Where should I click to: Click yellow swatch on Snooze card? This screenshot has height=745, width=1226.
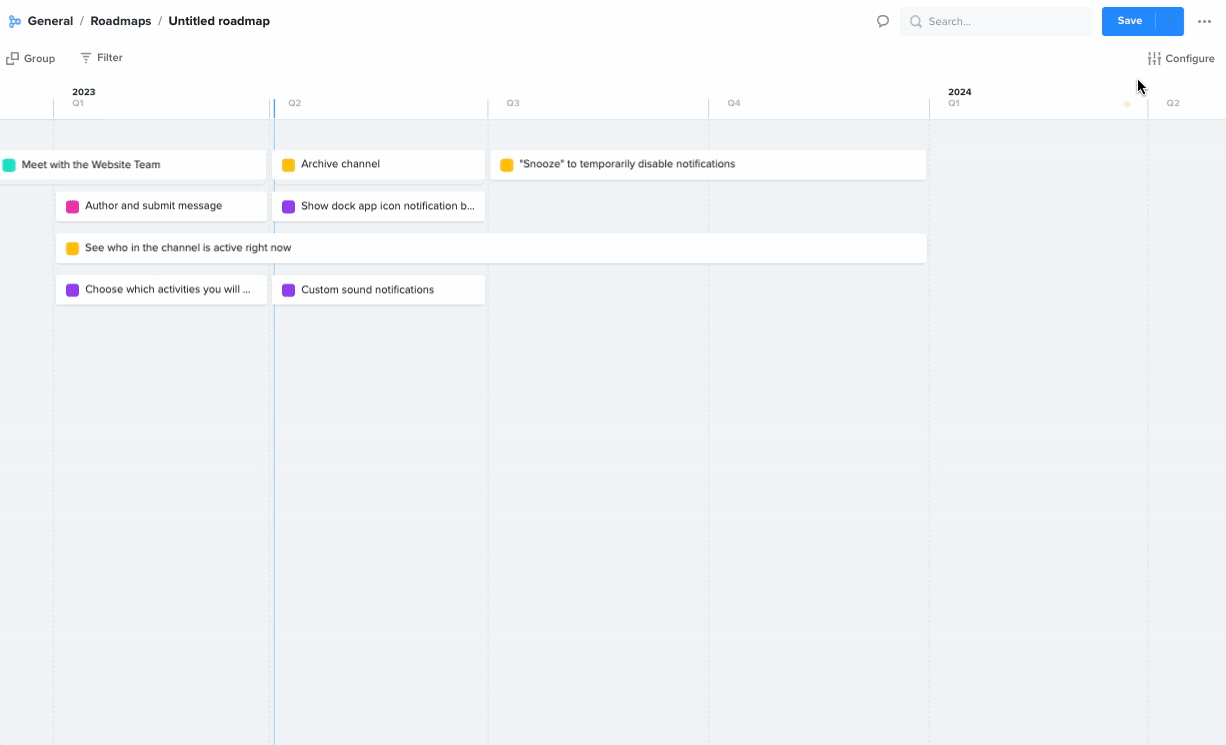pos(507,165)
